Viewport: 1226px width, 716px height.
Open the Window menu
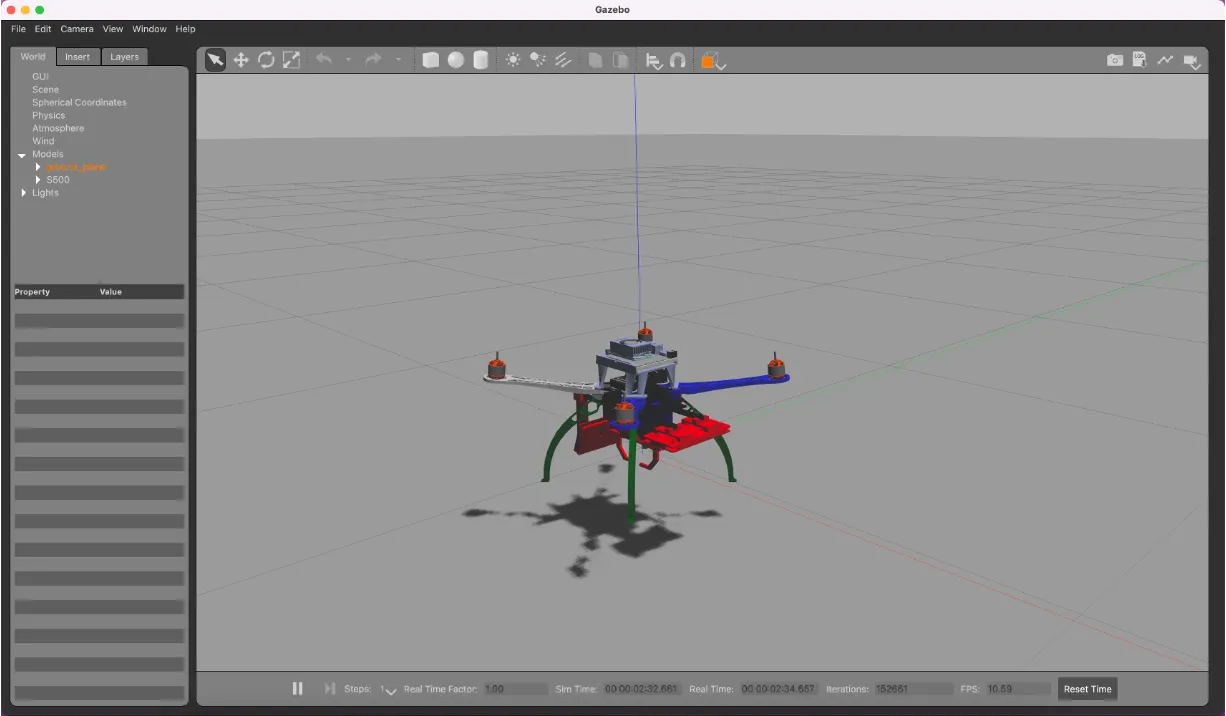coord(150,29)
